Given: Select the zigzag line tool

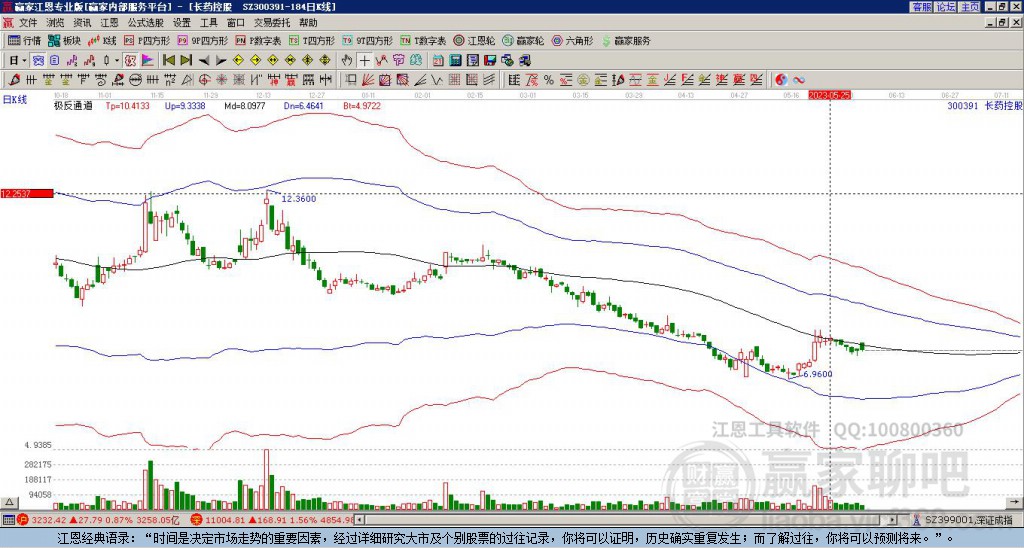Looking at the screenshot, I should [x=436, y=80].
